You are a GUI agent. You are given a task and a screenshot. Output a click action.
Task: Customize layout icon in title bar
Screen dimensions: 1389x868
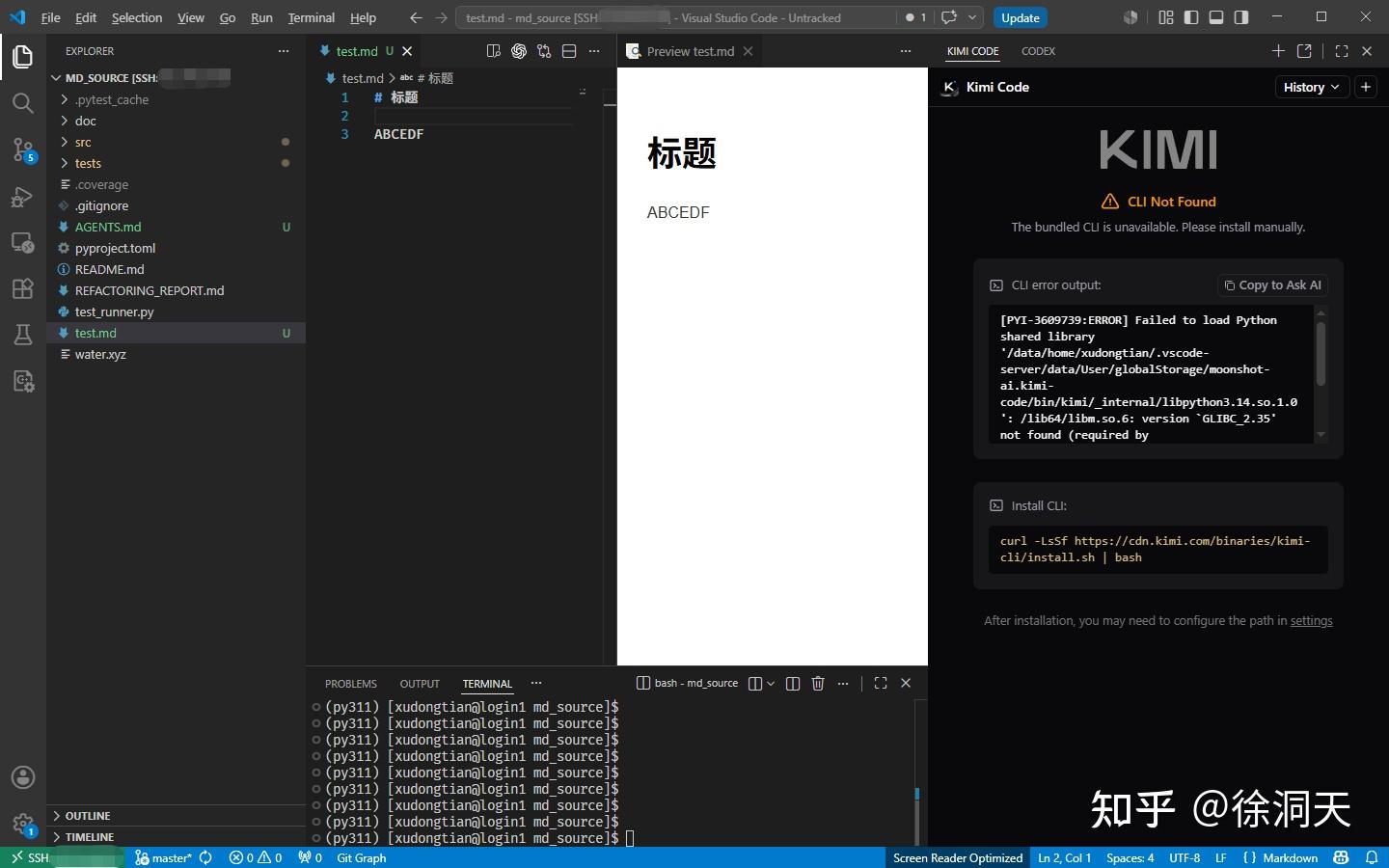coord(1166,17)
